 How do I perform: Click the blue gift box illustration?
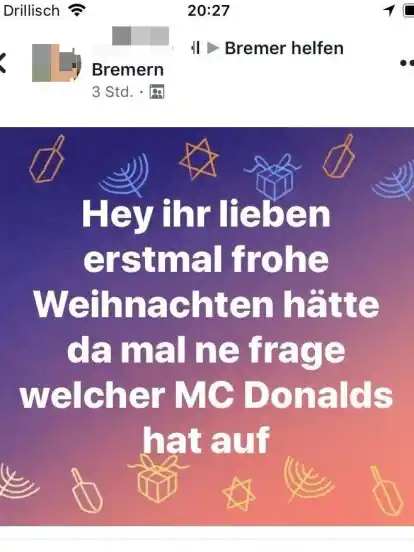(x=272, y=176)
